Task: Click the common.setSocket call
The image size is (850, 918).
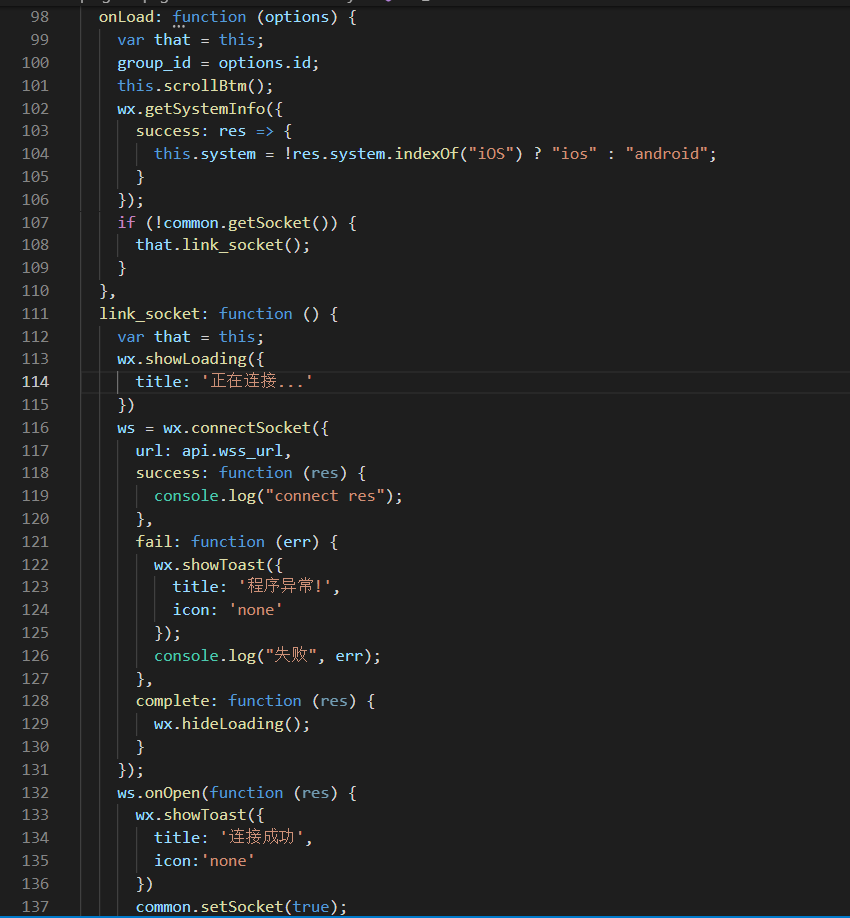Action: click(x=209, y=907)
